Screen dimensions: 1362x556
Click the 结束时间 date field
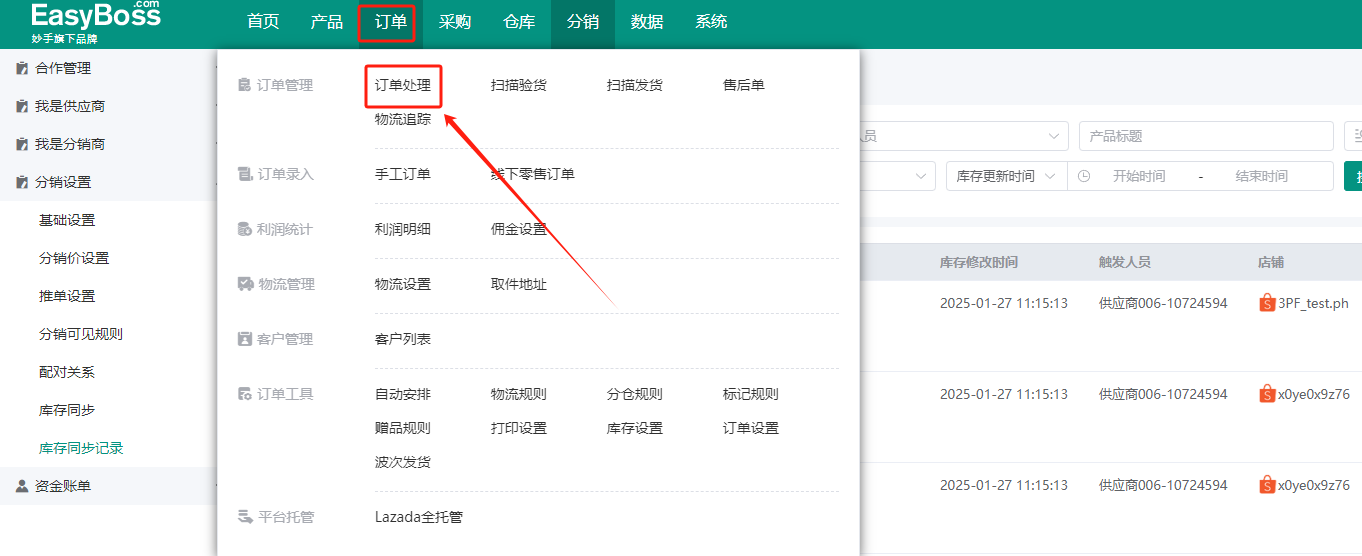[1261, 176]
